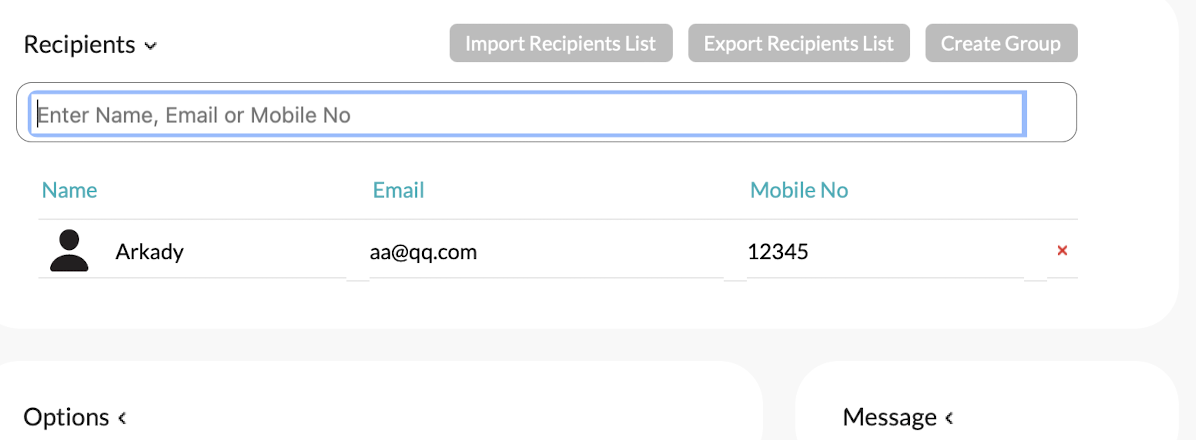The image size is (1196, 440).
Task: Click the email address aa@qq.com
Action: (x=423, y=252)
